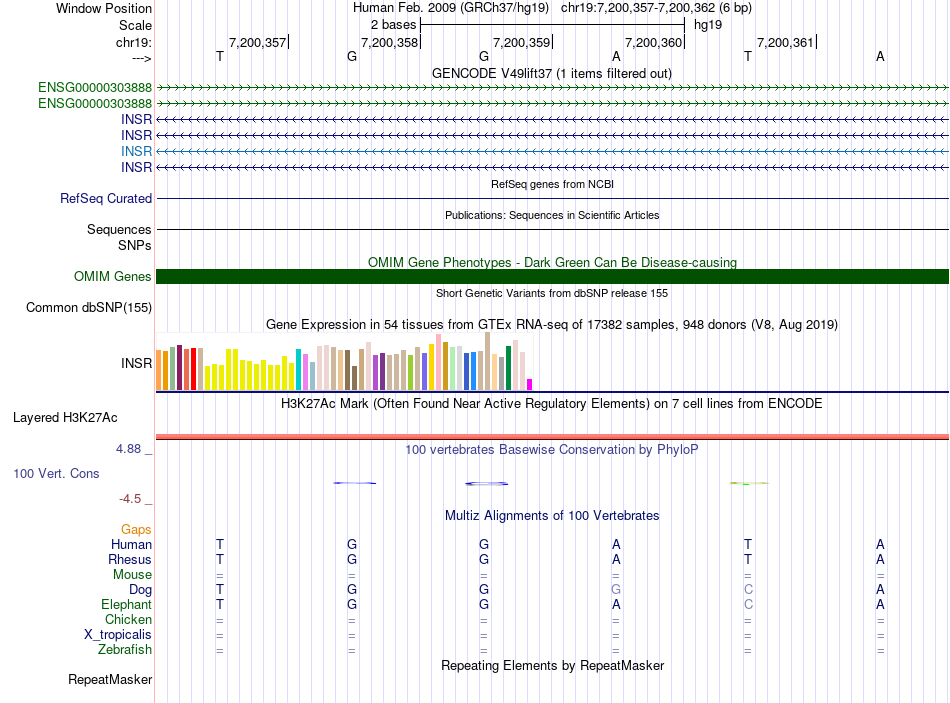The height and width of the screenshot is (703, 950).
Task: Click the Elephant alignment row label
Action: pyautogui.click(x=127, y=604)
